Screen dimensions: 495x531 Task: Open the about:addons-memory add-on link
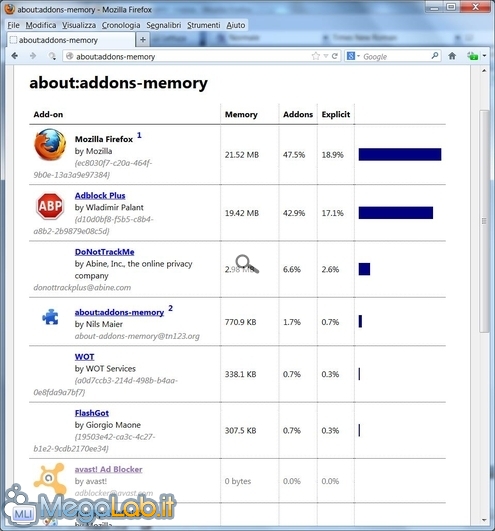pyautogui.click(x=119, y=312)
